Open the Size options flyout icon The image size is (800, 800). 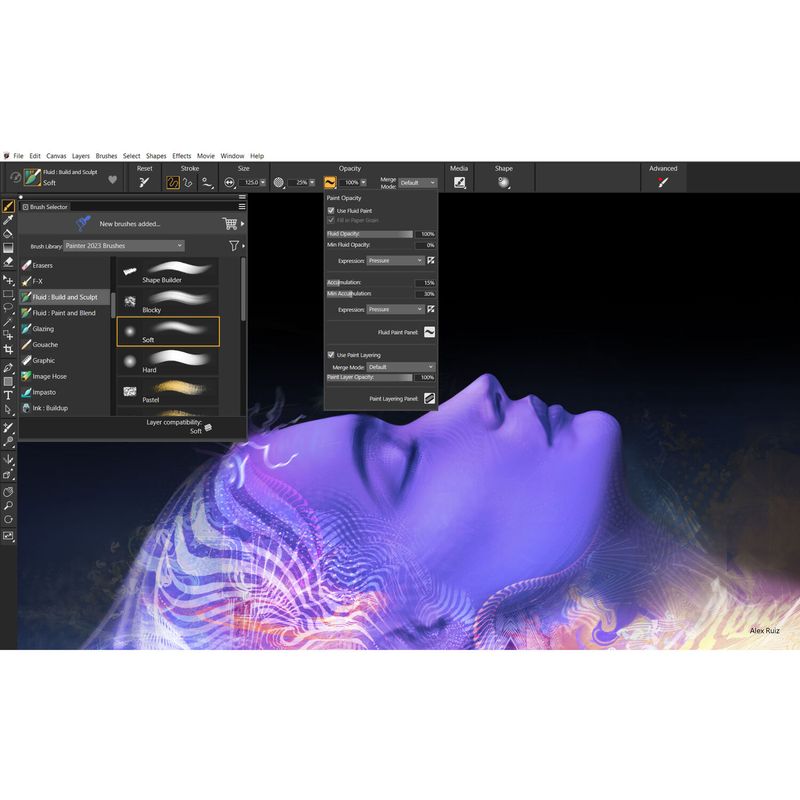pos(230,182)
